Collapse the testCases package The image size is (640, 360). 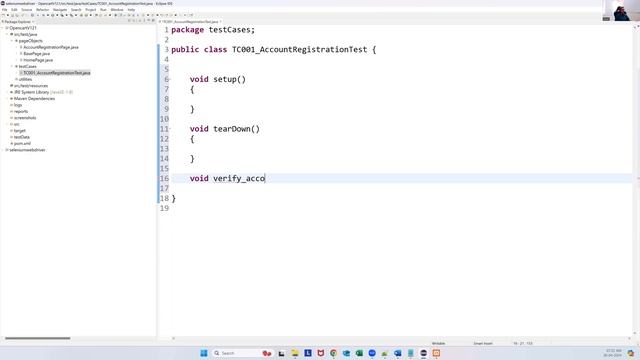[12, 67]
